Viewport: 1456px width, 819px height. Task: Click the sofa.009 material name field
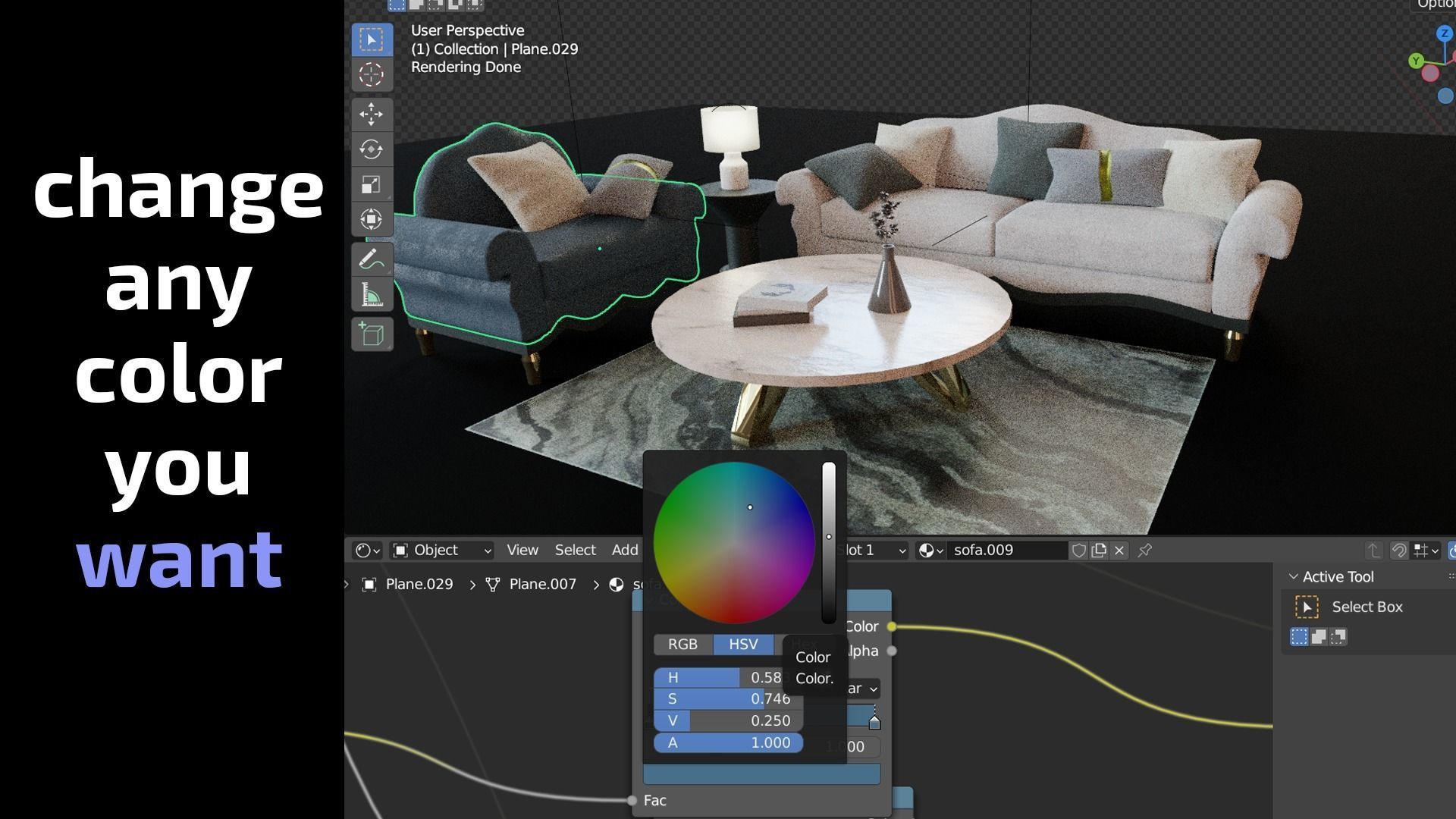click(1008, 551)
